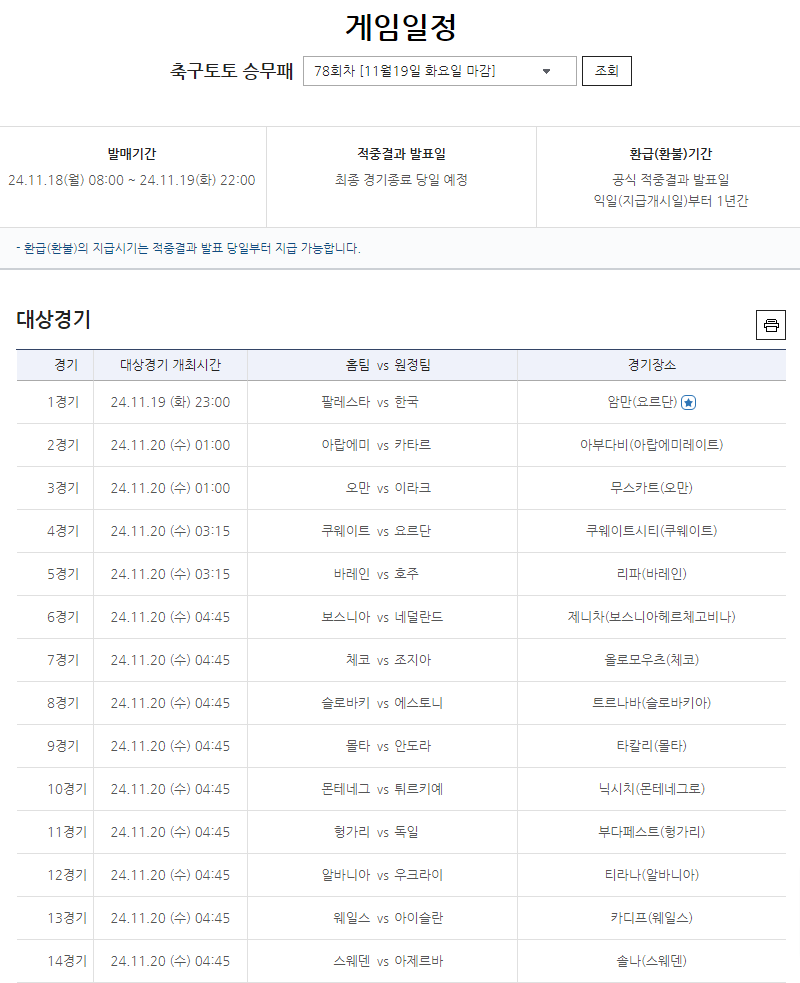Click venue 쿠웨이트시티(쿠웨이트)
This screenshot has width=800, height=983.
pyautogui.click(x=651, y=531)
